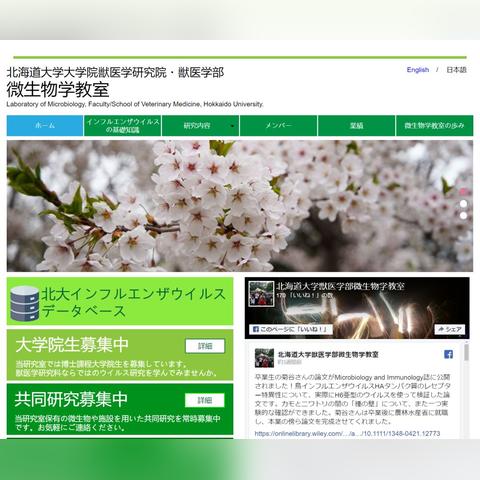Viewport: 480px width, 480px height.
Task: Open the 業績 page
Action: [356, 126]
